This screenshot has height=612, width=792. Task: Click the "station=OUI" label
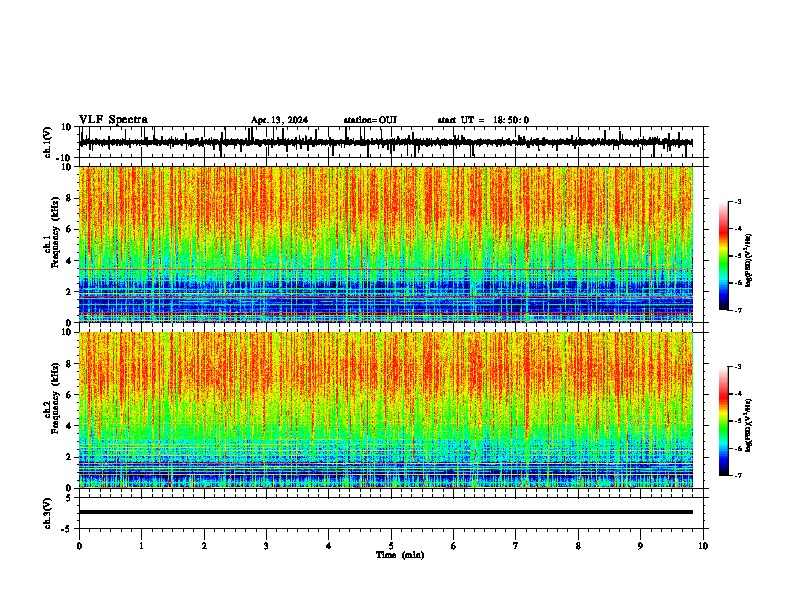[x=370, y=120]
